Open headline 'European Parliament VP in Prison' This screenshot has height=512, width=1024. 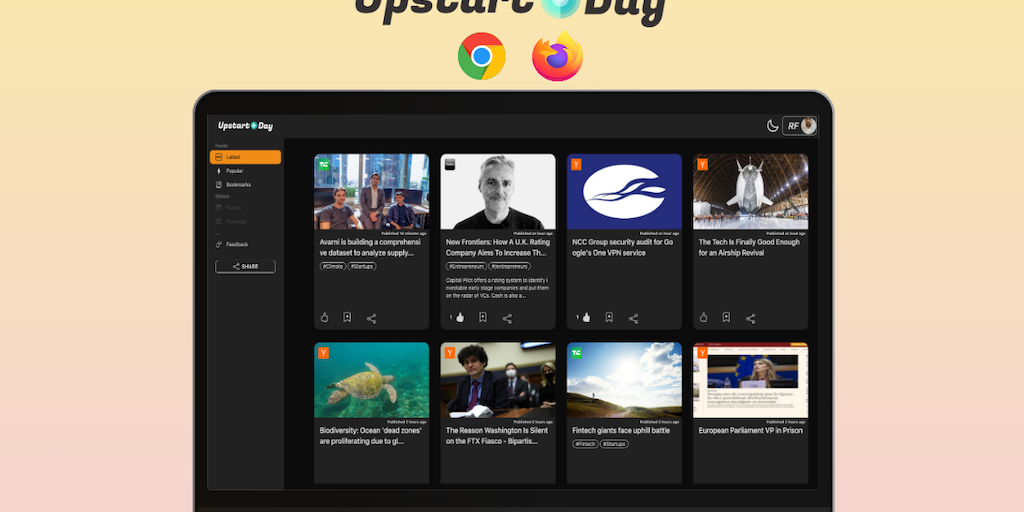click(x=750, y=431)
